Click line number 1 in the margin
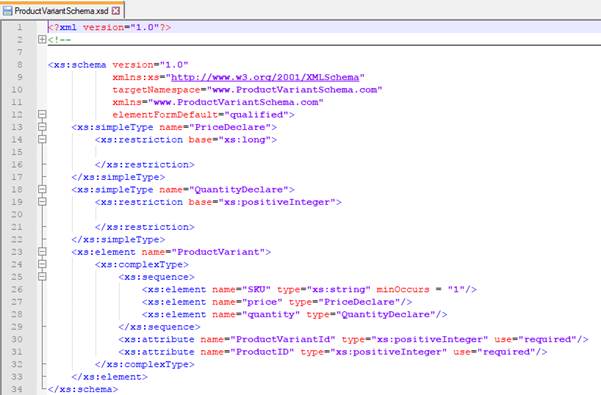 (19, 27)
